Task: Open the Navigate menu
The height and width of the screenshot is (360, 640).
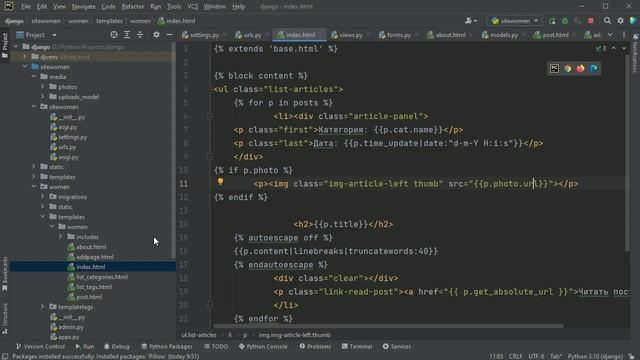Action: pos(83,7)
